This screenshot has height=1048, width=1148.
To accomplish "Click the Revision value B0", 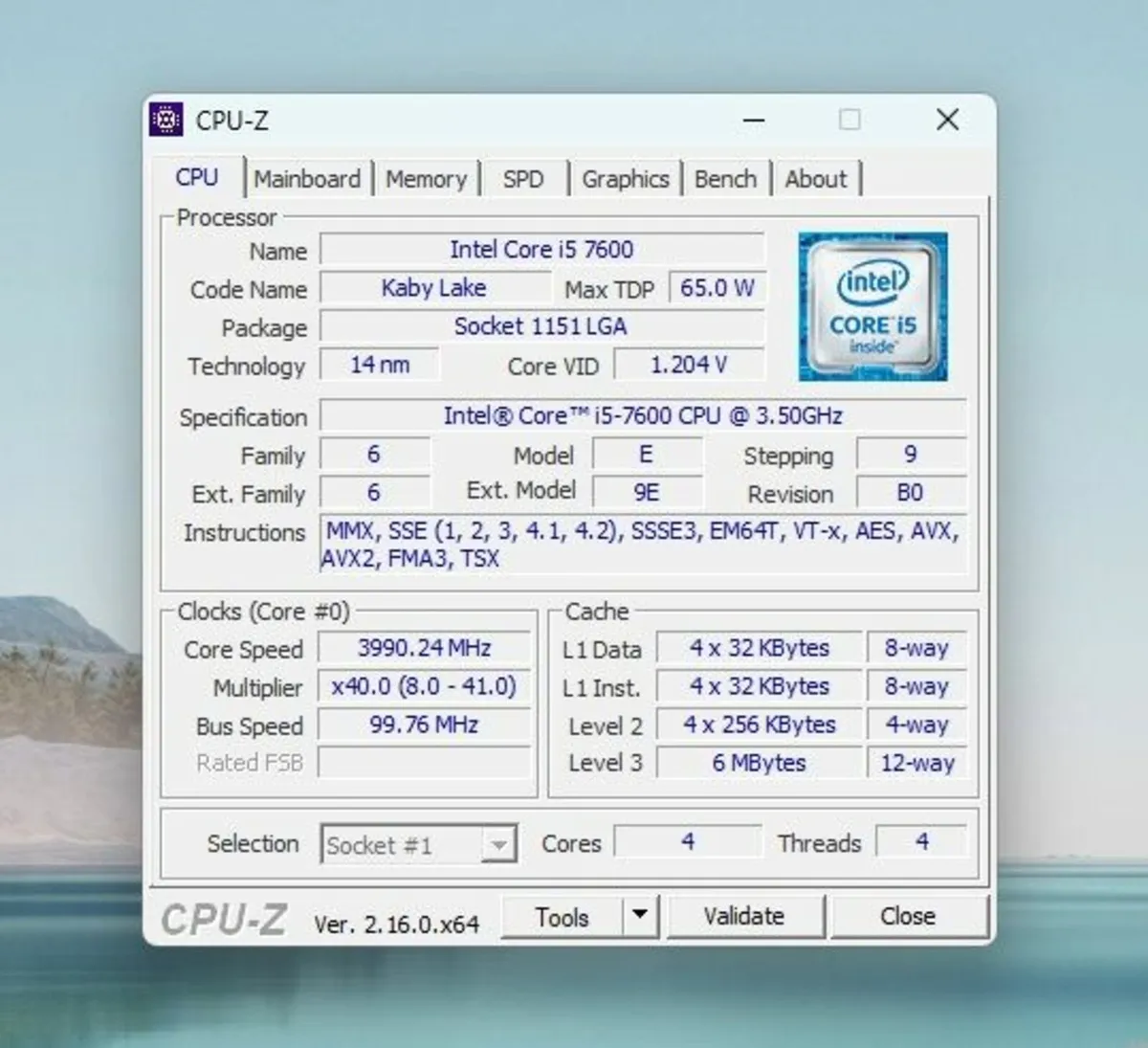I will [911, 492].
